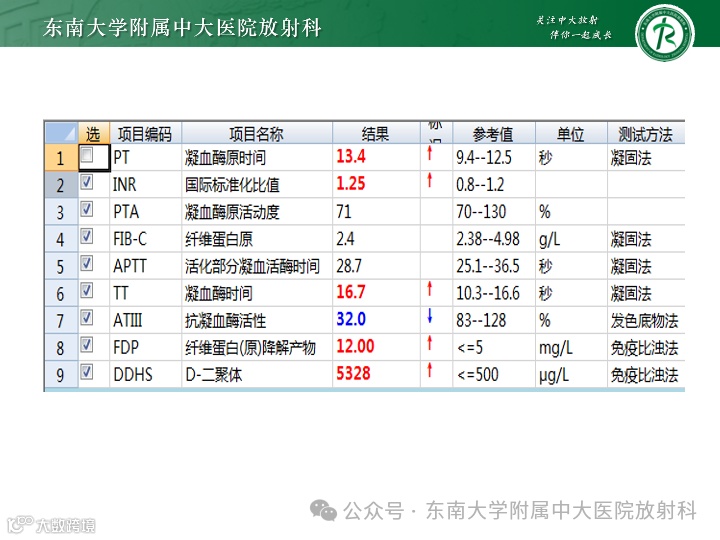Select row header number 3

pos(61,212)
